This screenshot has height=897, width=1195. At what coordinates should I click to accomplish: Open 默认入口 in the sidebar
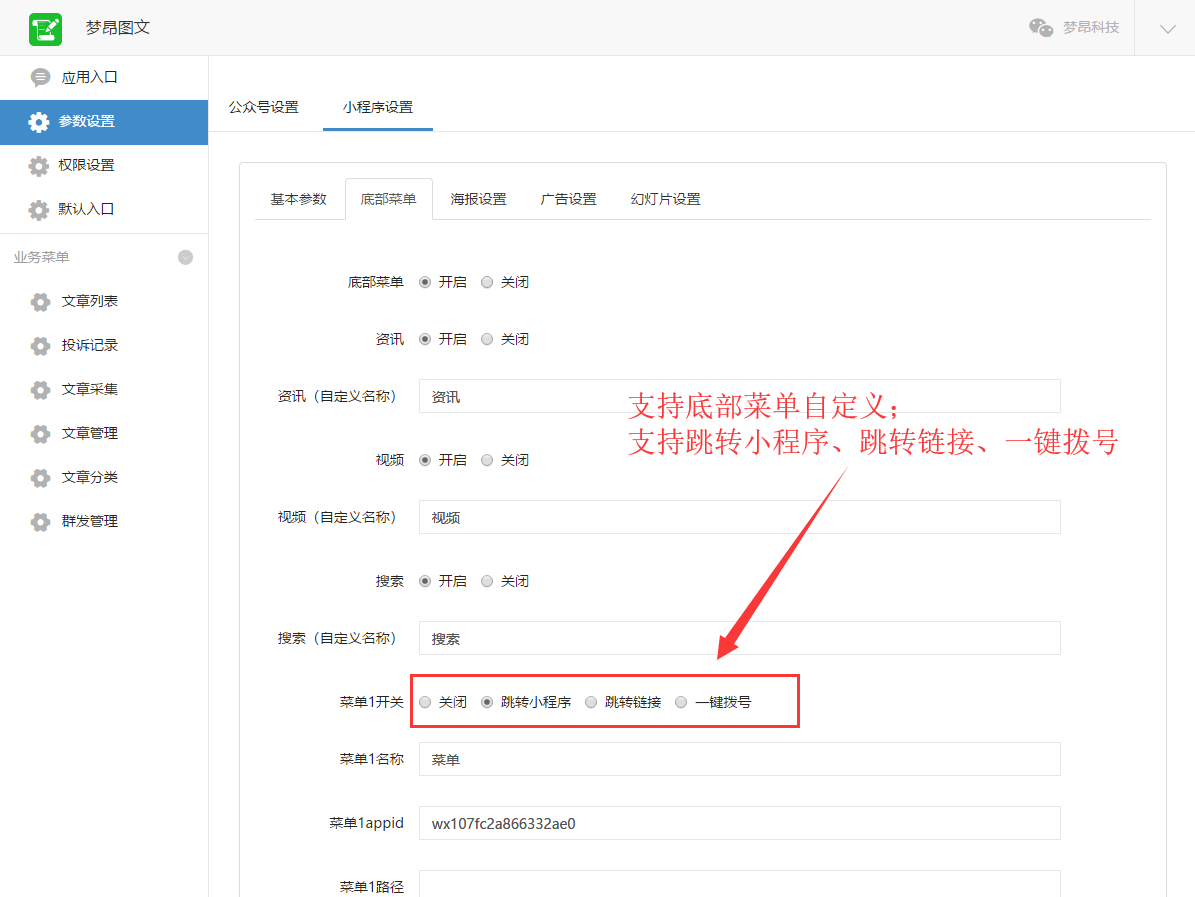104,210
